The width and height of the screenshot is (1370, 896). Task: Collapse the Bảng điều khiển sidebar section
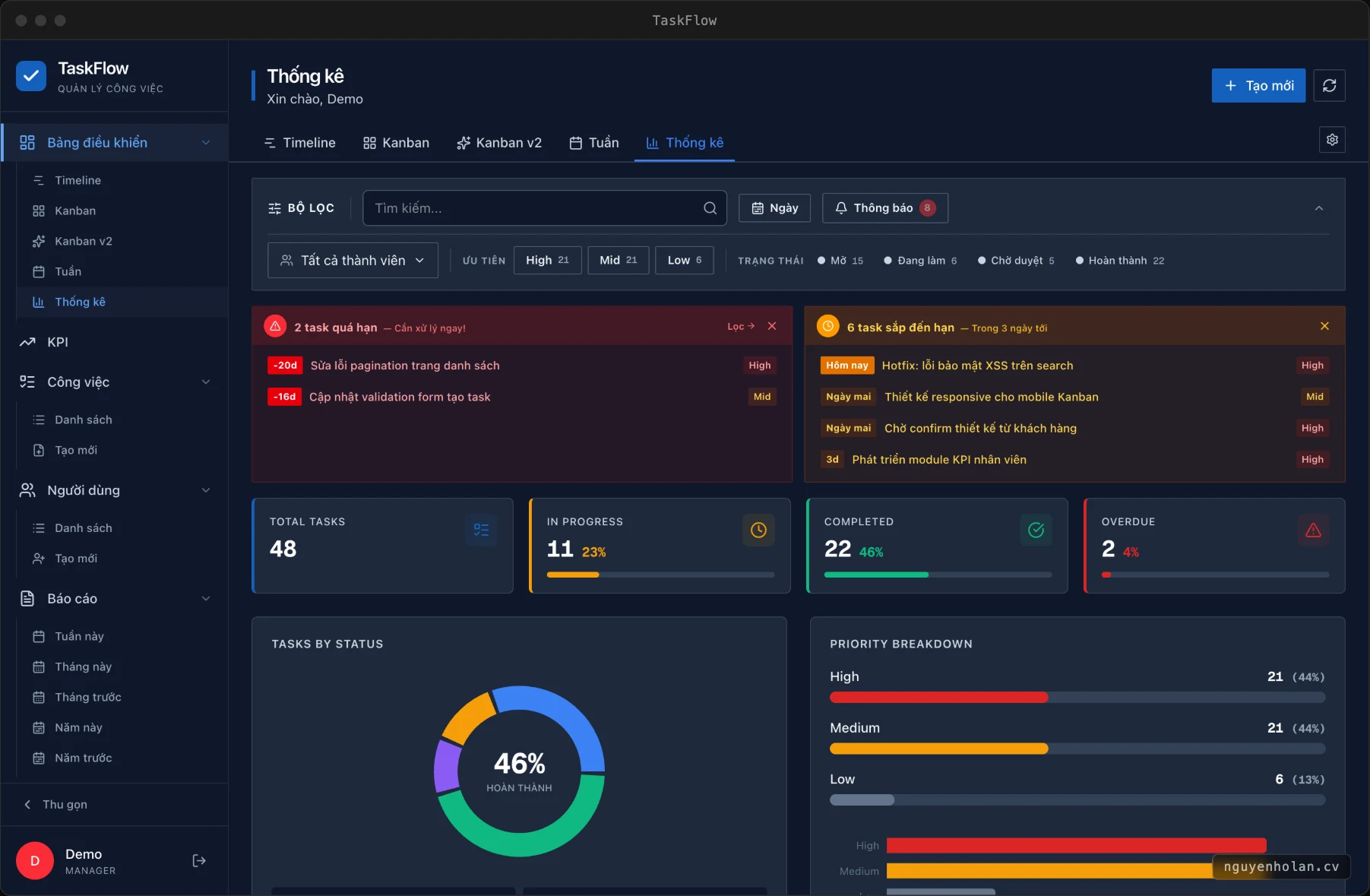click(x=206, y=143)
